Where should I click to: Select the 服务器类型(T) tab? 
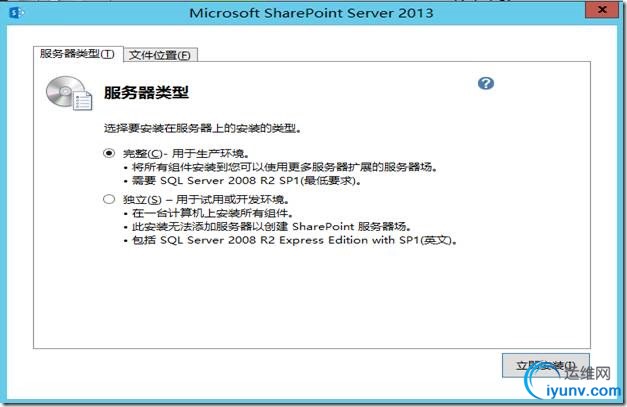point(78,54)
